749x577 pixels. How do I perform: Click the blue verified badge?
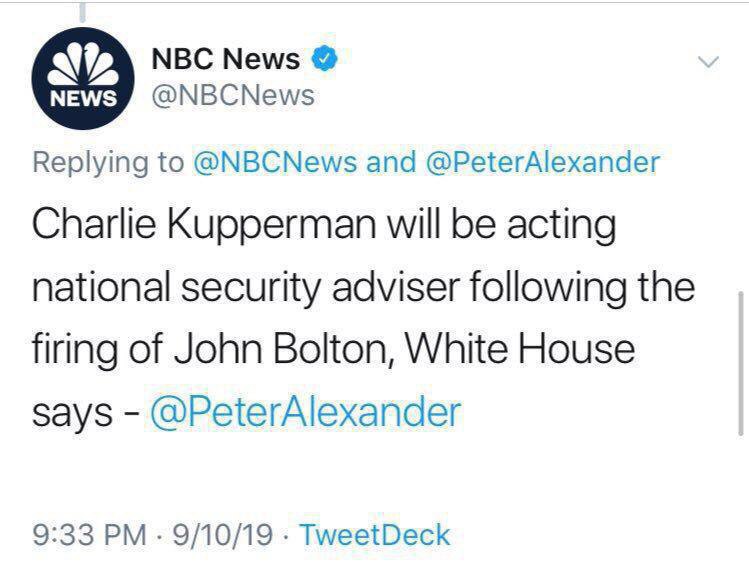[x=325, y=60]
